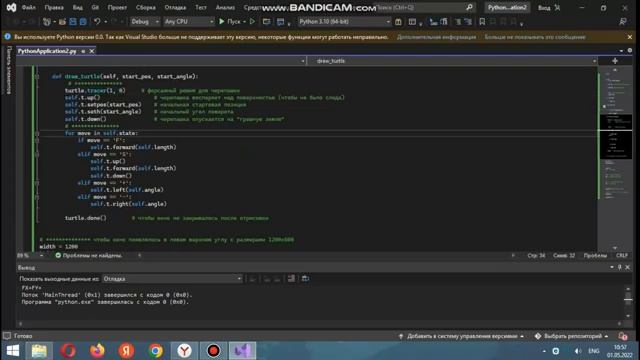Expand the arrow next to Пуск
The height and width of the screenshot is (360, 640).
244,22
